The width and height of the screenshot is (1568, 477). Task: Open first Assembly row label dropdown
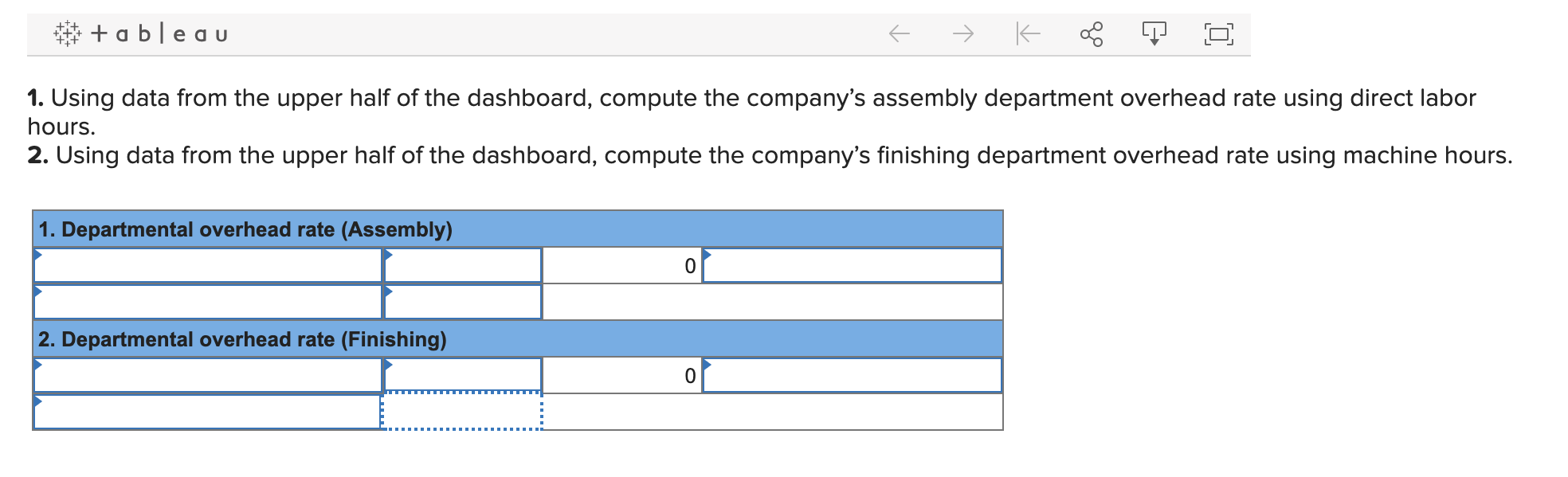[208, 265]
